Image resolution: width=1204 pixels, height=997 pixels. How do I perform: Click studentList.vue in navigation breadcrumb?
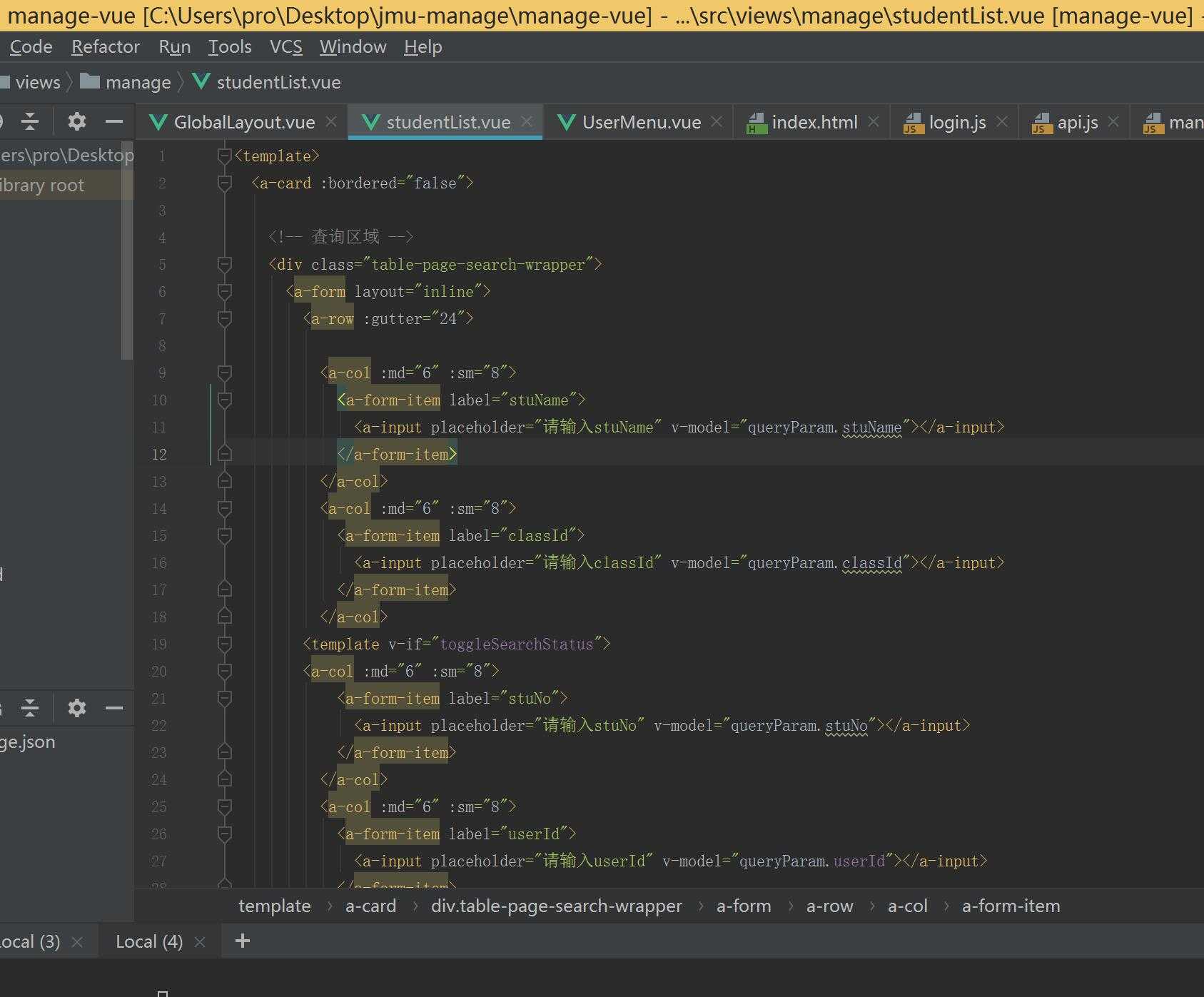[266, 82]
